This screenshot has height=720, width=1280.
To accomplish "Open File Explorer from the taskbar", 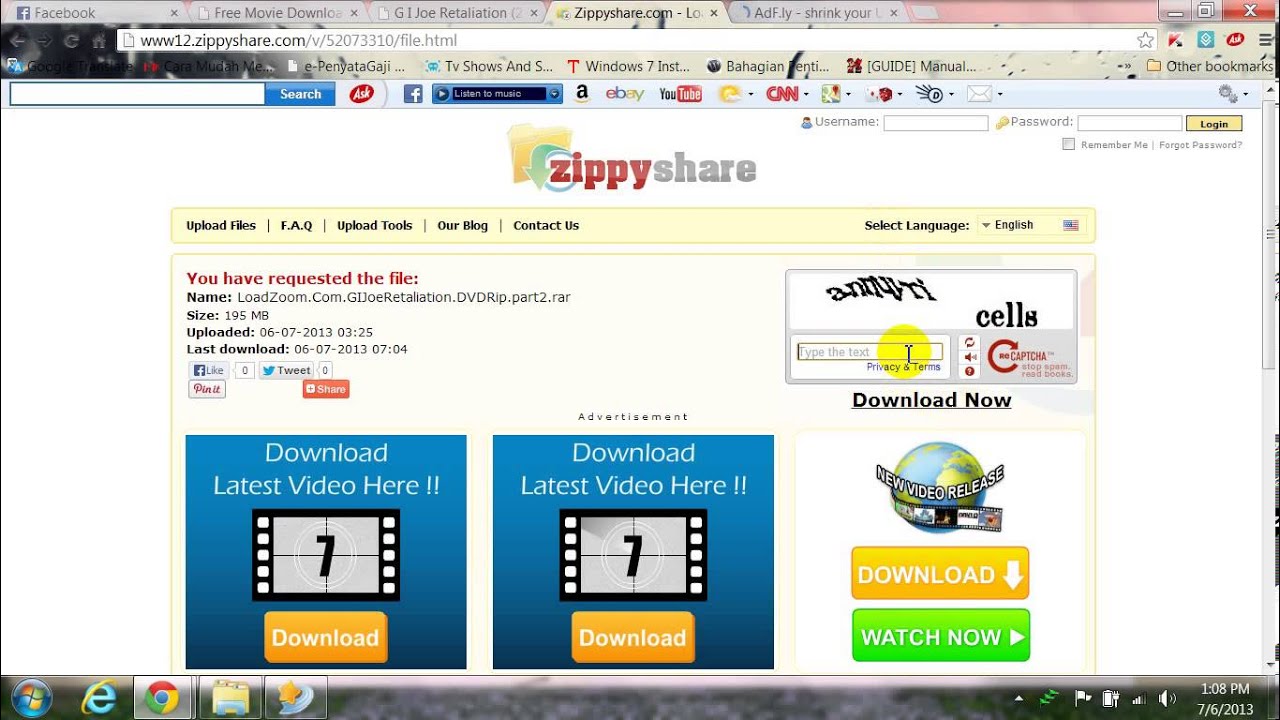I will coord(230,697).
